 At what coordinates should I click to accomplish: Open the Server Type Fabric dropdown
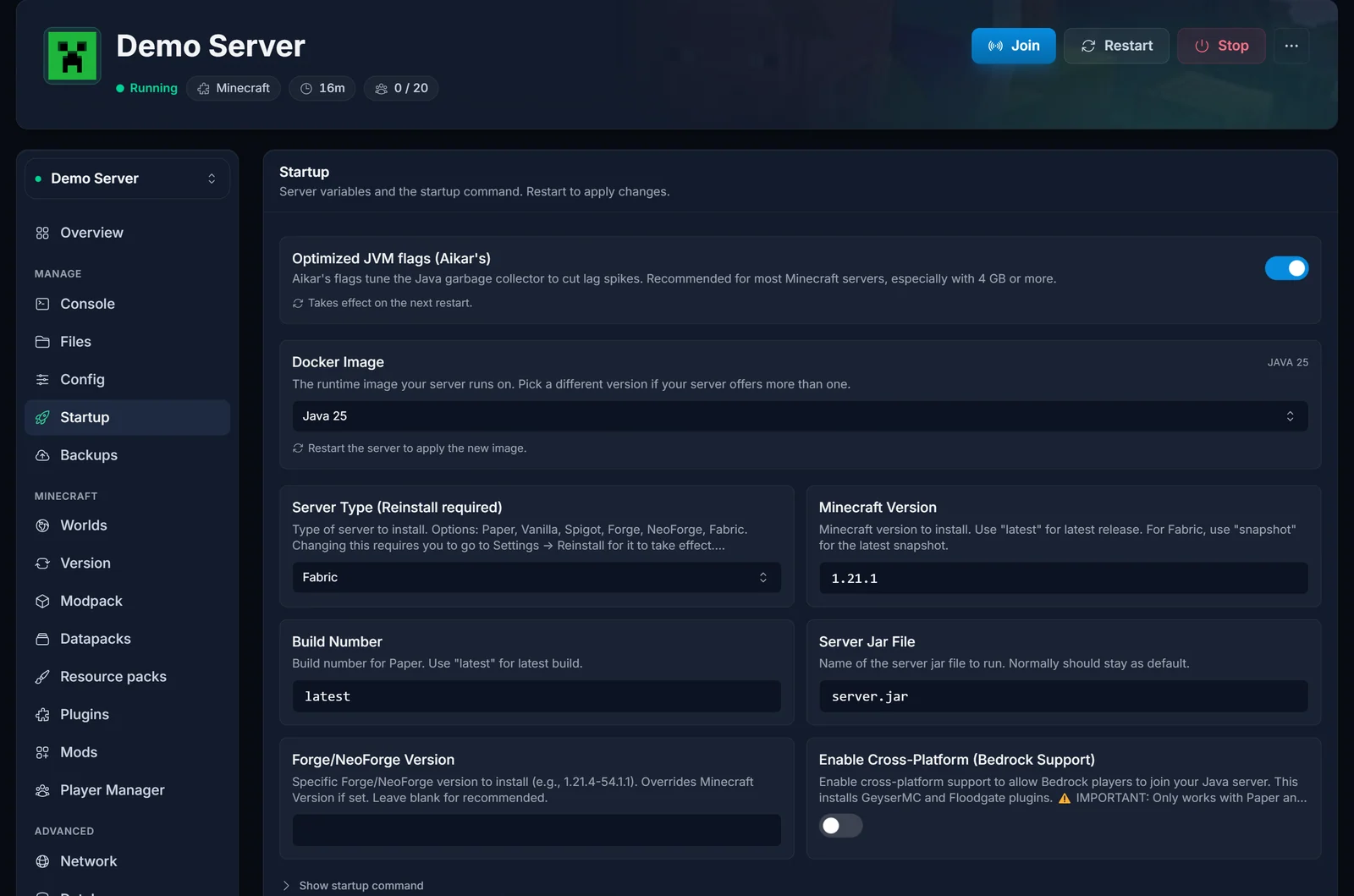(x=537, y=577)
